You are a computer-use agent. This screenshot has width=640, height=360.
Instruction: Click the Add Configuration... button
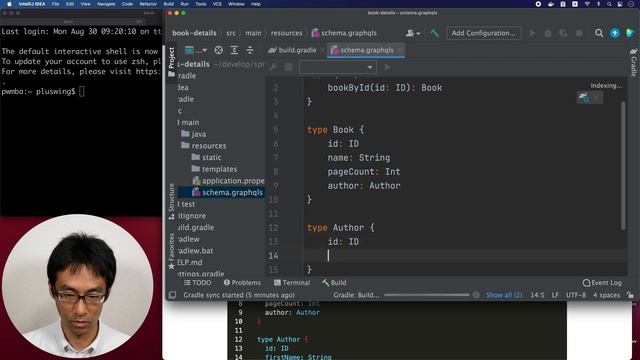coord(484,33)
